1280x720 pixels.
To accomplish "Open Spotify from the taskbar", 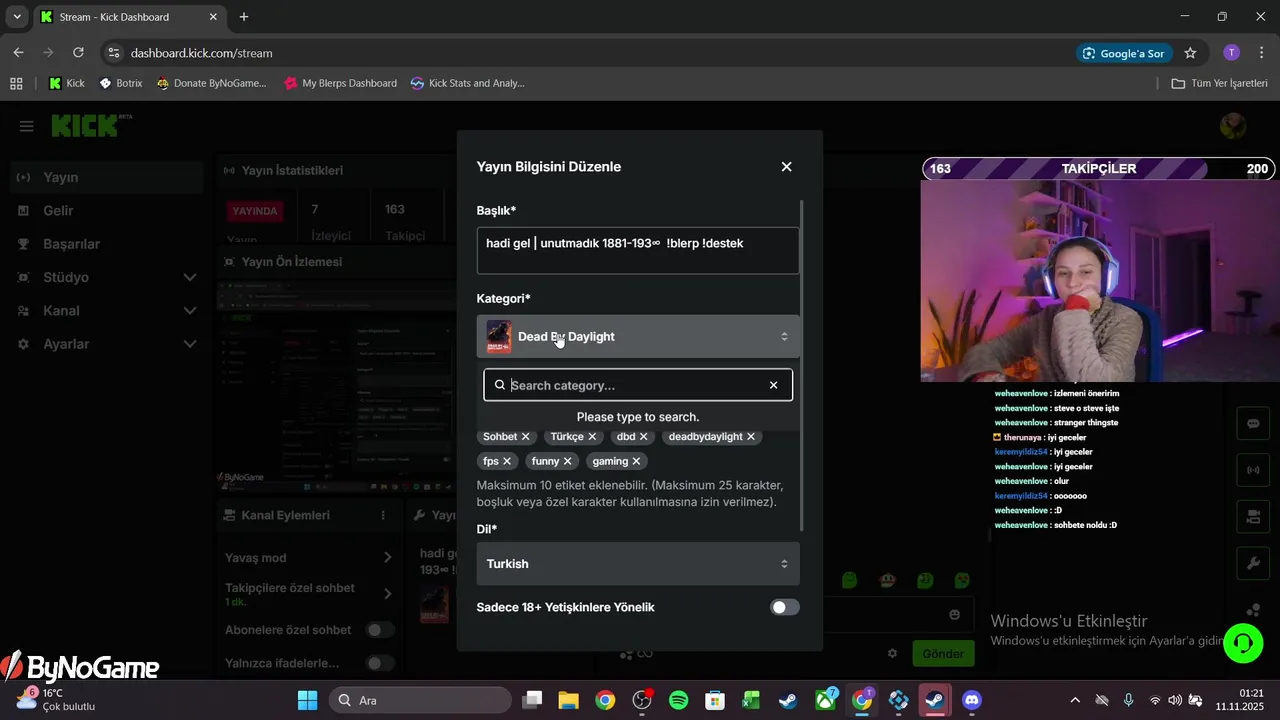I will (678, 700).
